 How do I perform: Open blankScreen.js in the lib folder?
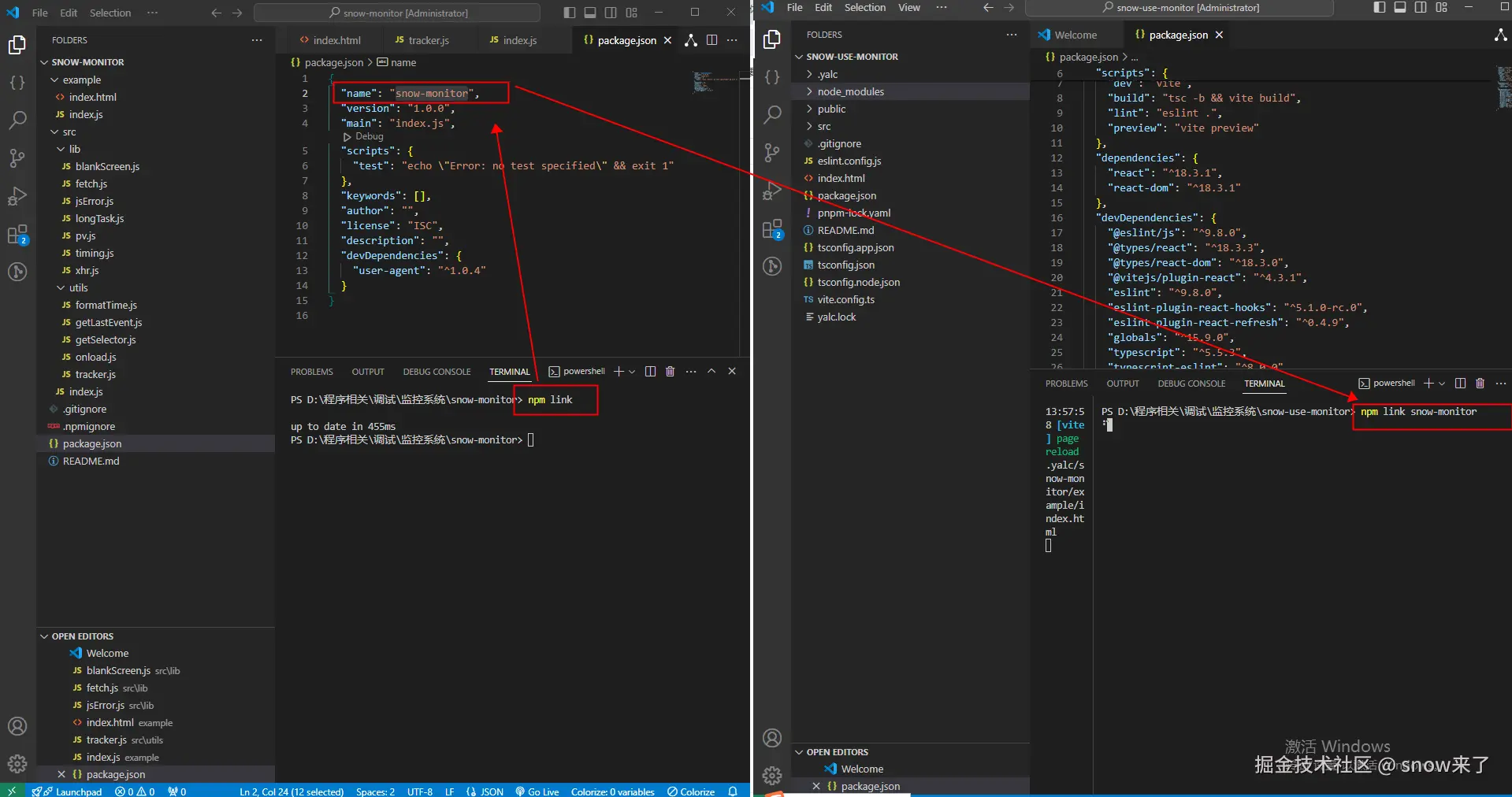pos(107,166)
